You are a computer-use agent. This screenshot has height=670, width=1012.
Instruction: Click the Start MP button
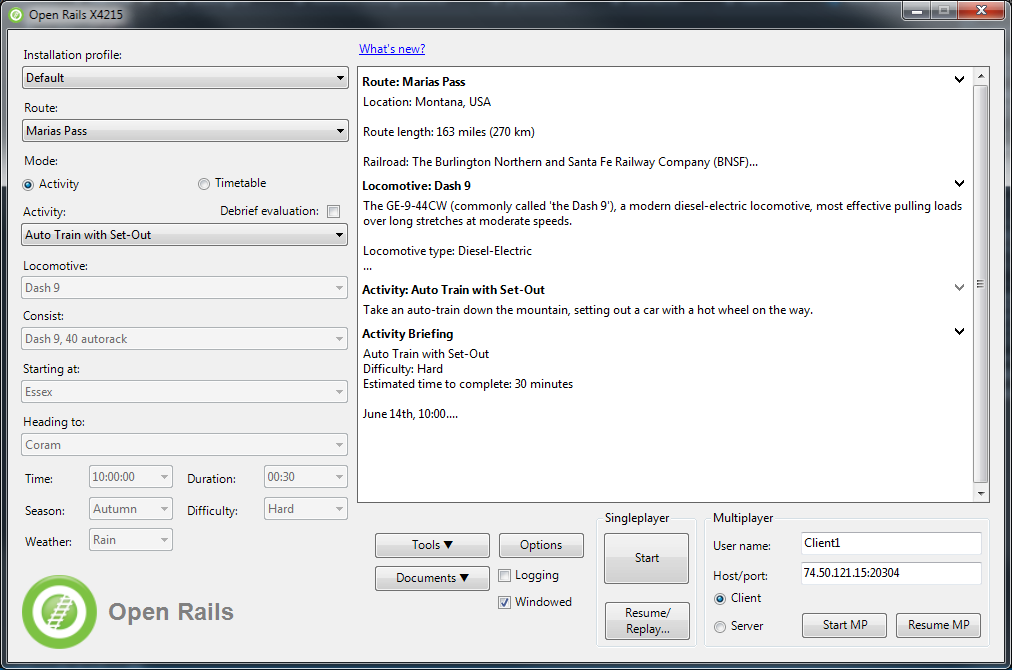pyautogui.click(x=844, y=625)
